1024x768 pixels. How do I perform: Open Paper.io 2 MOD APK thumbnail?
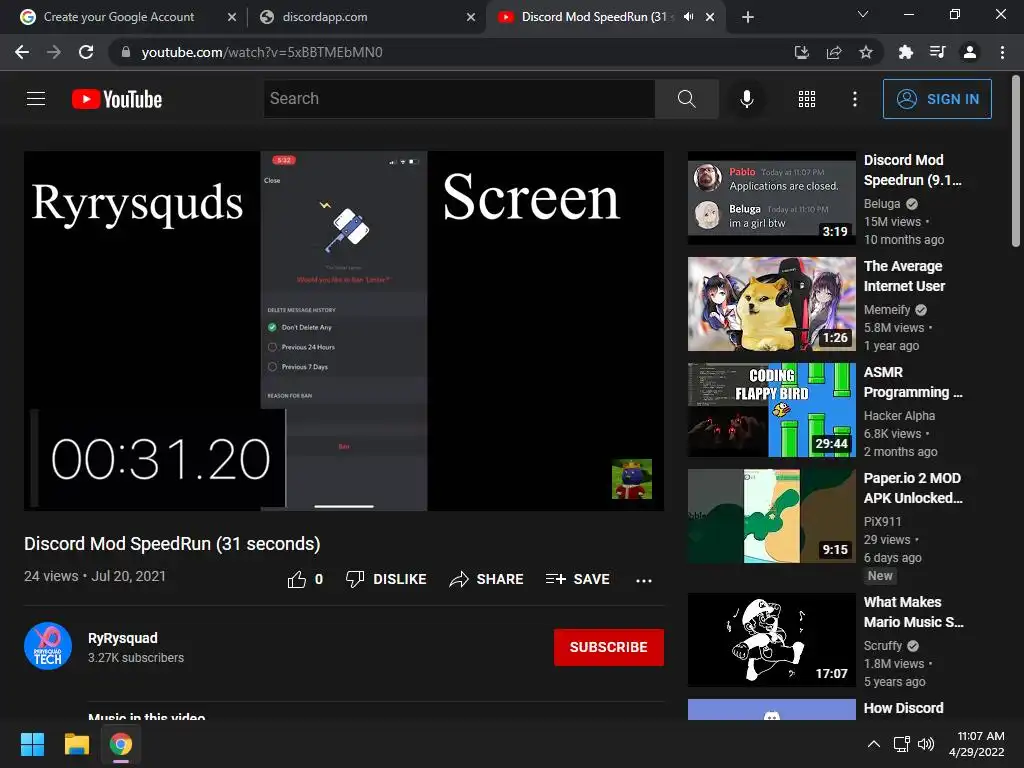(771, 516)
